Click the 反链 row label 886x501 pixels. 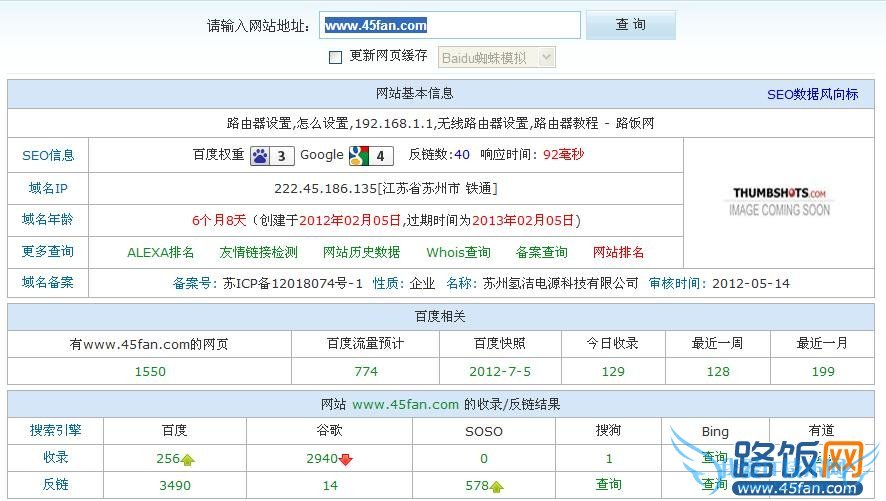pos(55,485)
